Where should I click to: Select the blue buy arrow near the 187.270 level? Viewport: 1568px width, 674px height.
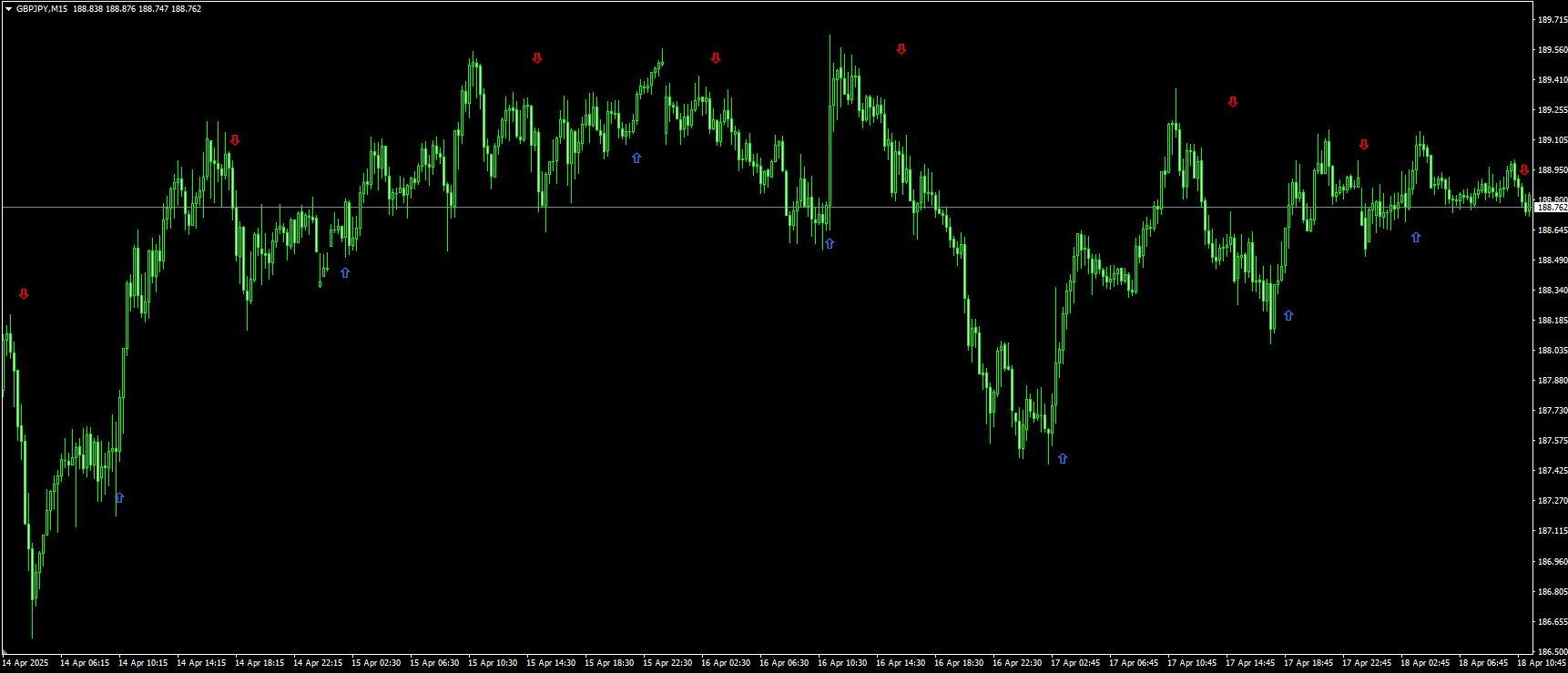[119, 498]
